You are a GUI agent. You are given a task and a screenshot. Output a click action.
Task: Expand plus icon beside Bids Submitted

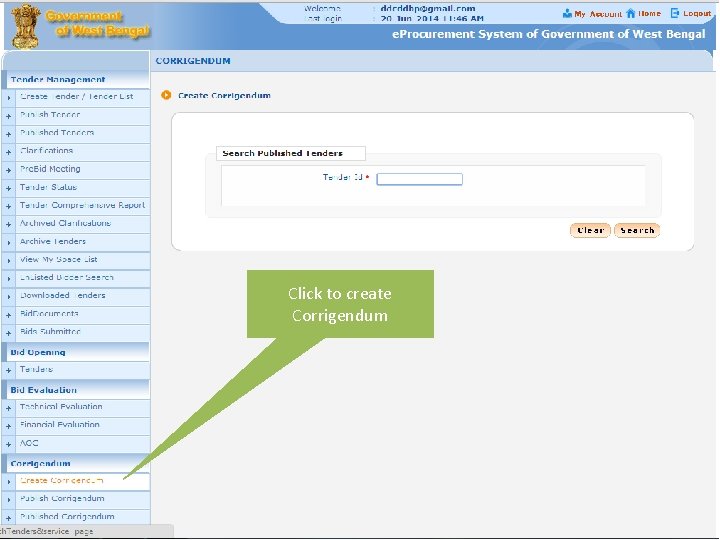[8, 333]
